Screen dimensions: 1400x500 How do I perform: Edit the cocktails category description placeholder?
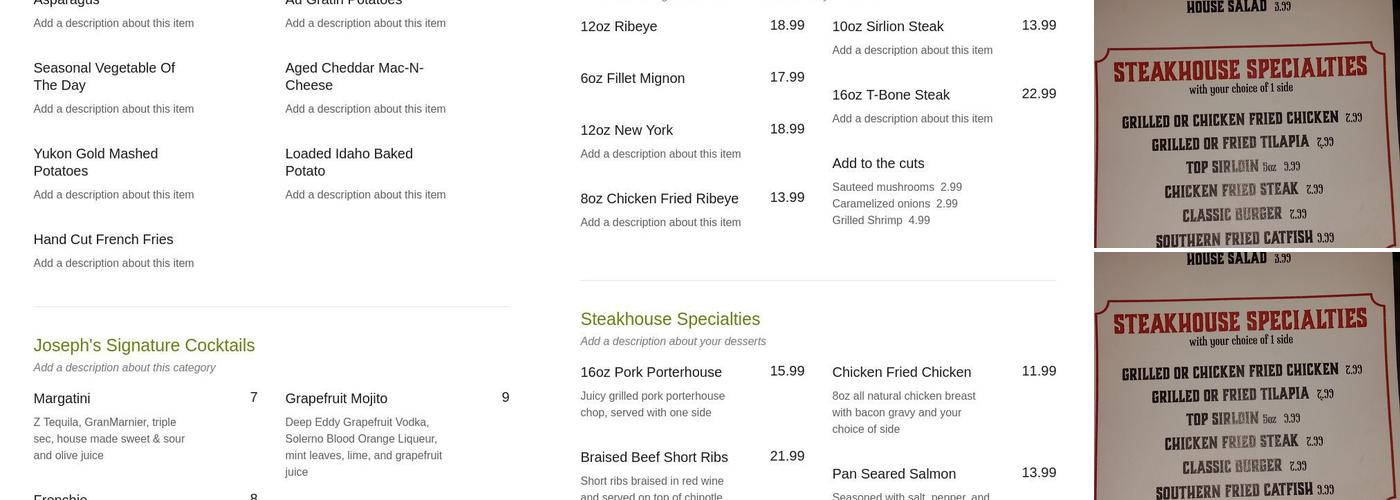click(124, 368)
